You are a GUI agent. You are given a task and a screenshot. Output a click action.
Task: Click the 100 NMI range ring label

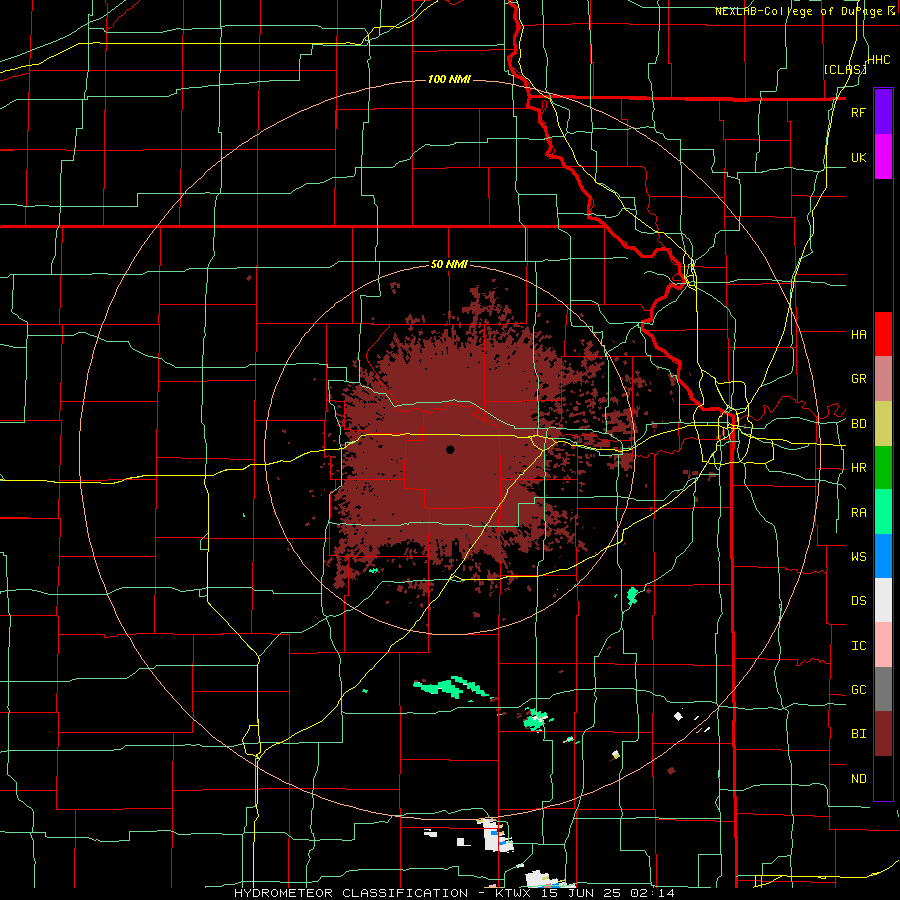pos(449,79)
